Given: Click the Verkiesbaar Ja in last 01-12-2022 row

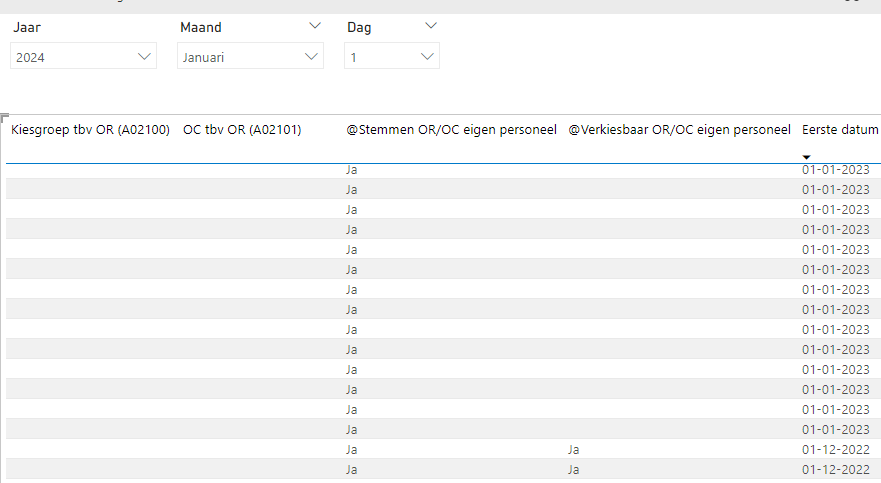Looking at the screenshot, I should point(573,470).
